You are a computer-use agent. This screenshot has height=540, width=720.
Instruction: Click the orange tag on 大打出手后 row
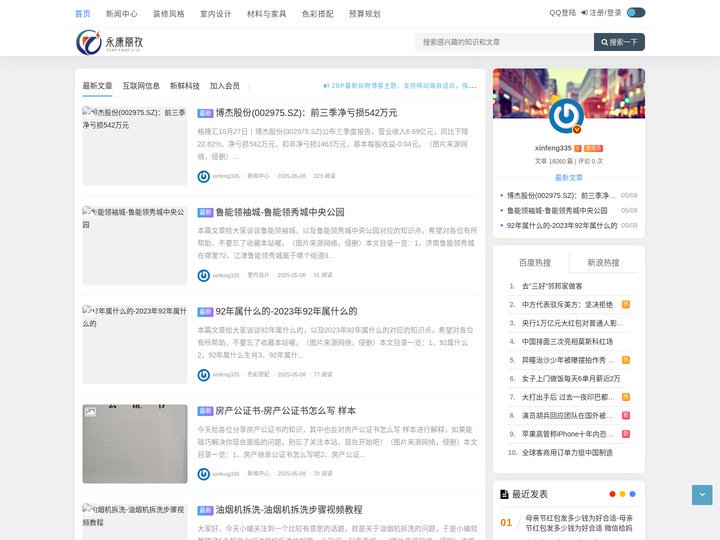[x=625, y=397]
